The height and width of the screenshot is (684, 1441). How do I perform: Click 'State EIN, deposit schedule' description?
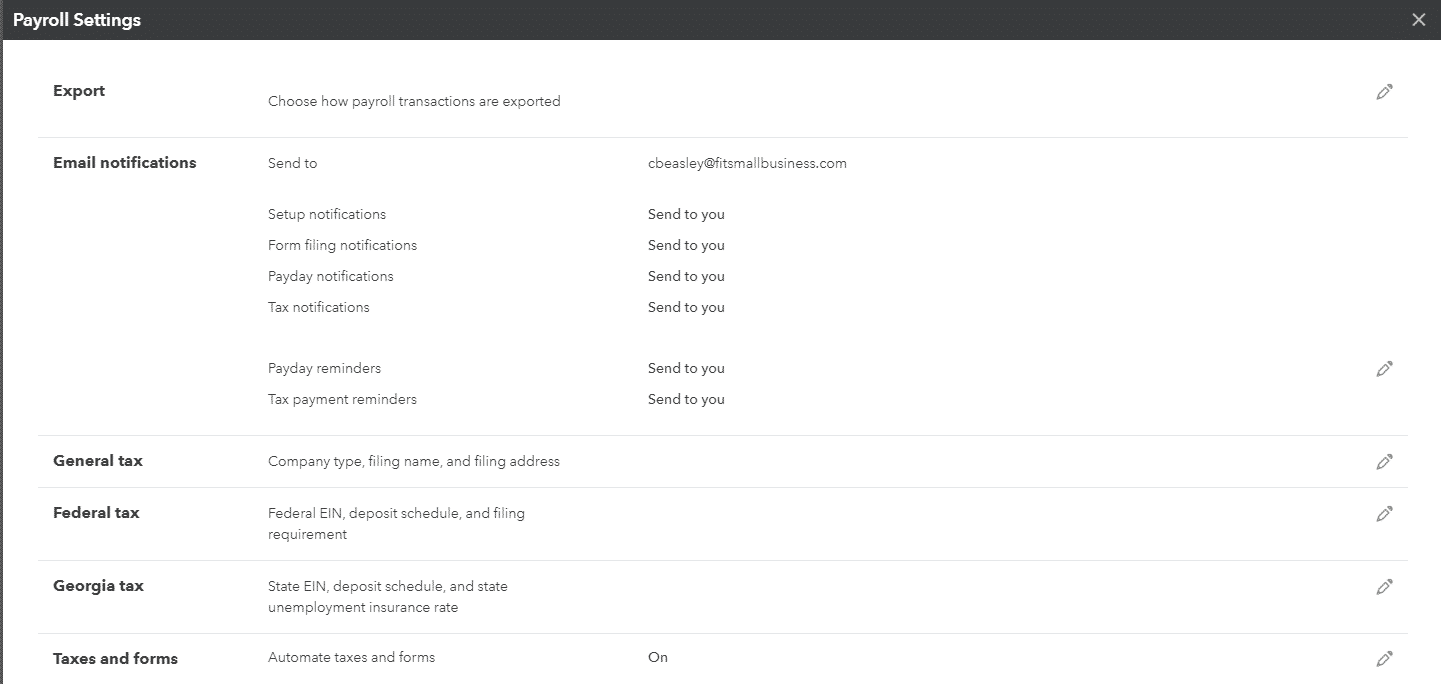[x=388, y=596]
